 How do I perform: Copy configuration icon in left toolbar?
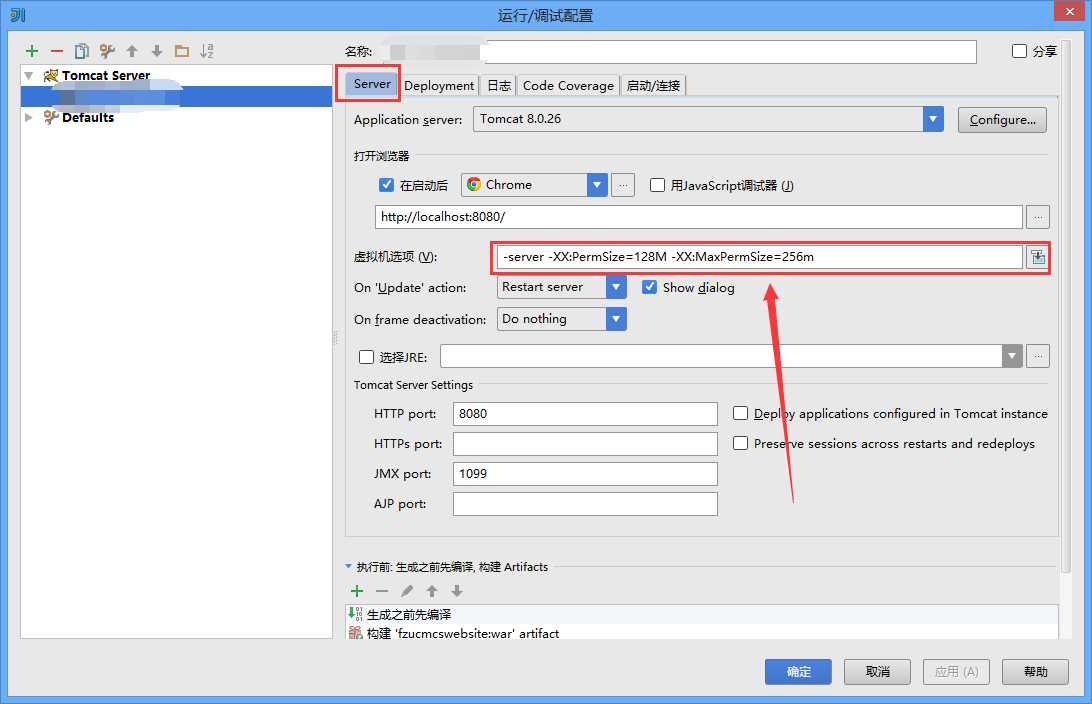click(81, 51)
